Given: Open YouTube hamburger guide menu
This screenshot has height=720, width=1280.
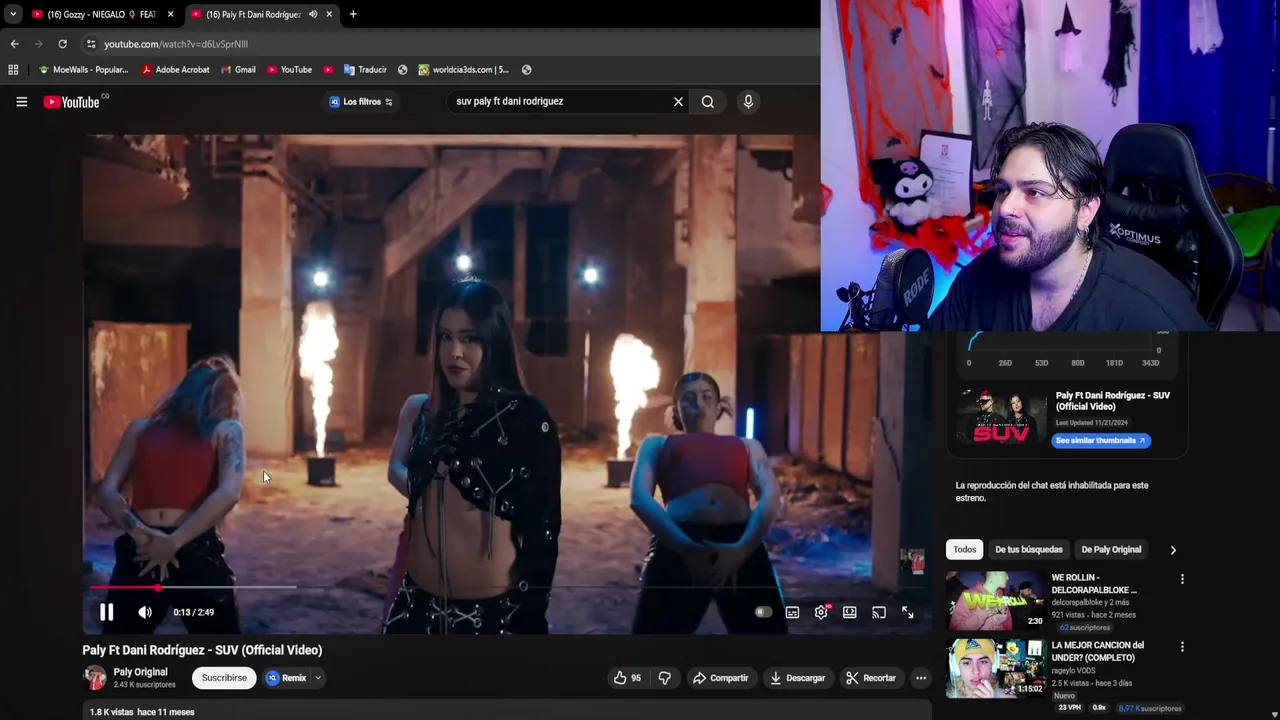Looking at the screenshot, I should point(21,101).
